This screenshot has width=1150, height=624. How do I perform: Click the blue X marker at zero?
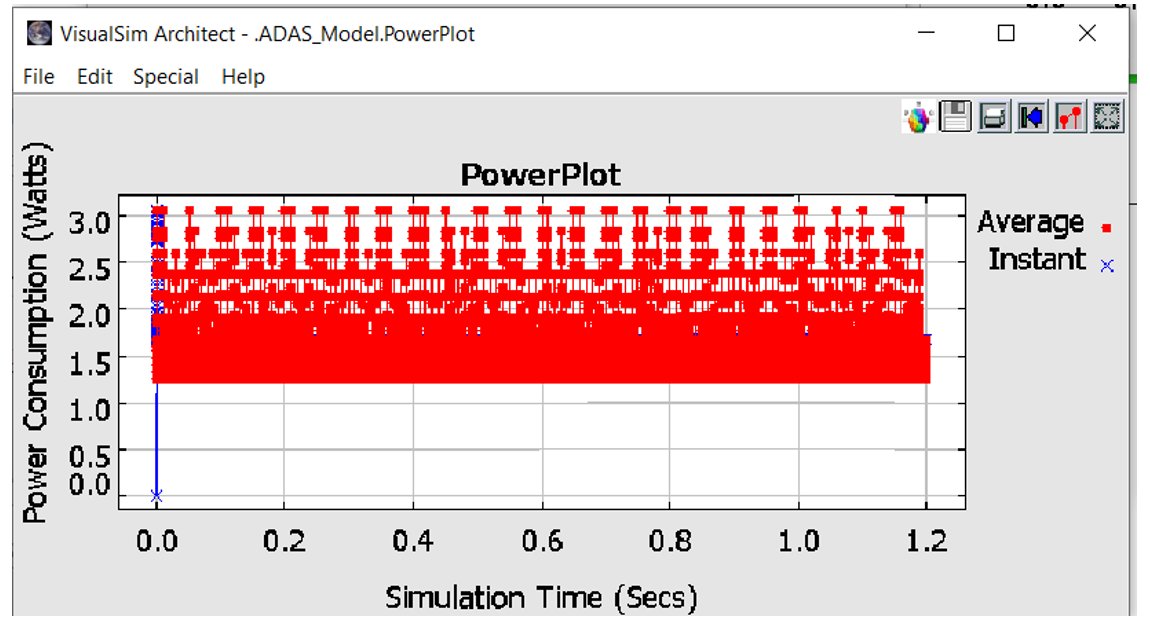coord(156,496)
